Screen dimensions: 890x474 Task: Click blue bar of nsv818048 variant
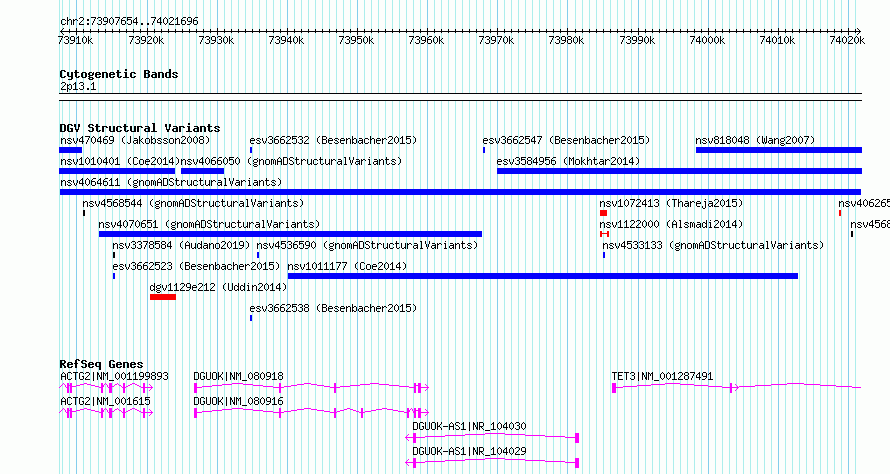pos(779,150)
